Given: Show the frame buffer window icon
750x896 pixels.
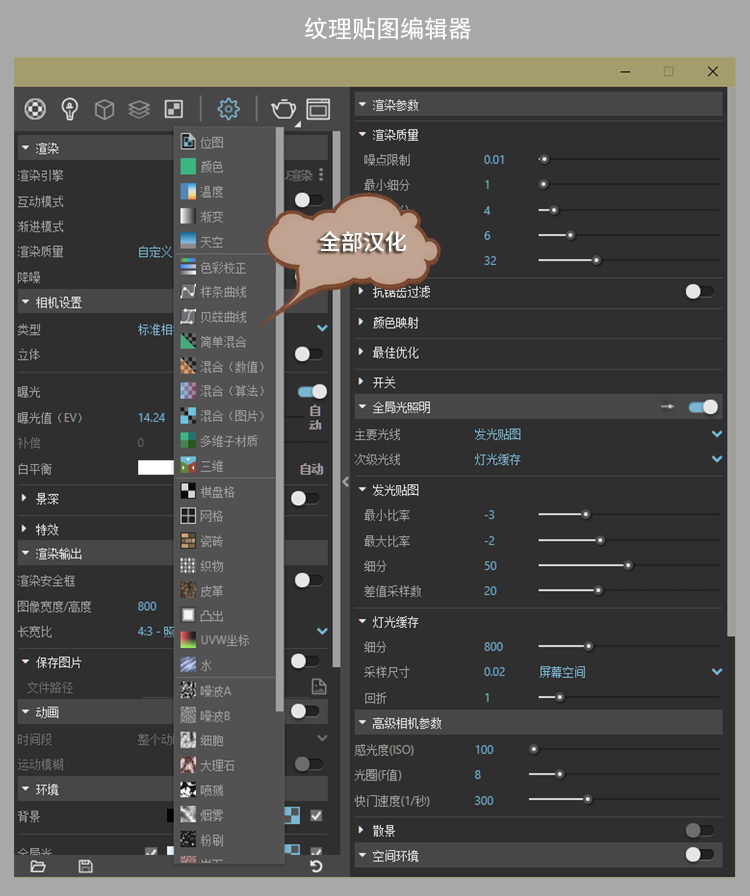Looking at the screenshot, I should [x=318, y=109].
